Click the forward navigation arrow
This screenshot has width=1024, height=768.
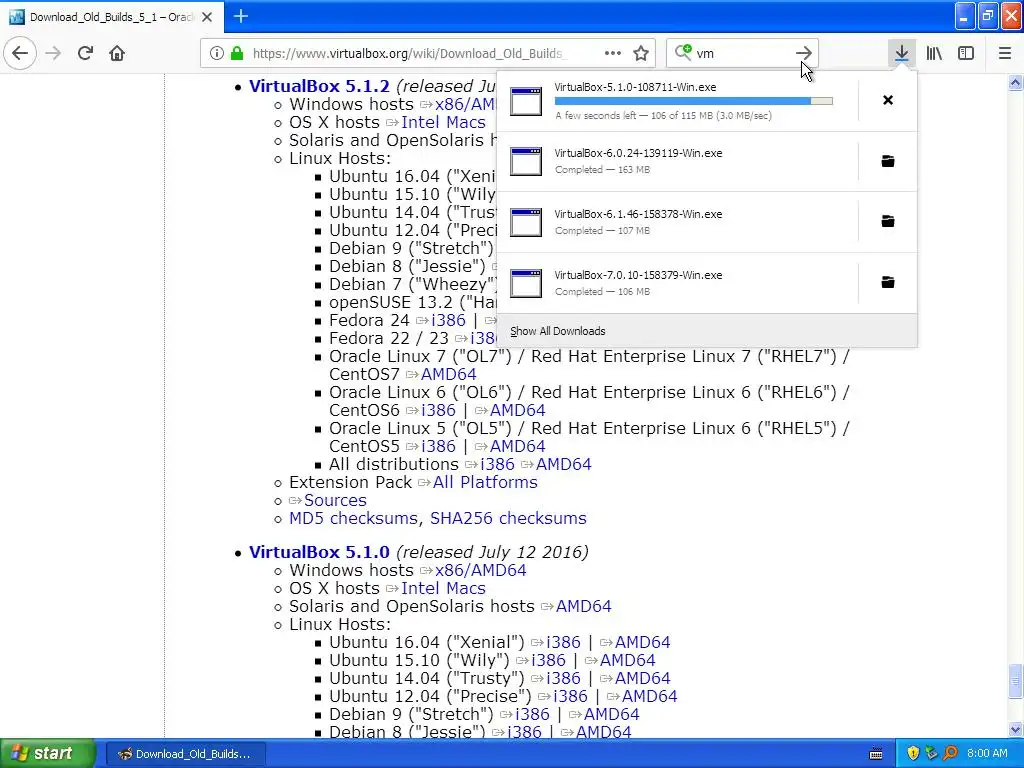click(53, 53)
